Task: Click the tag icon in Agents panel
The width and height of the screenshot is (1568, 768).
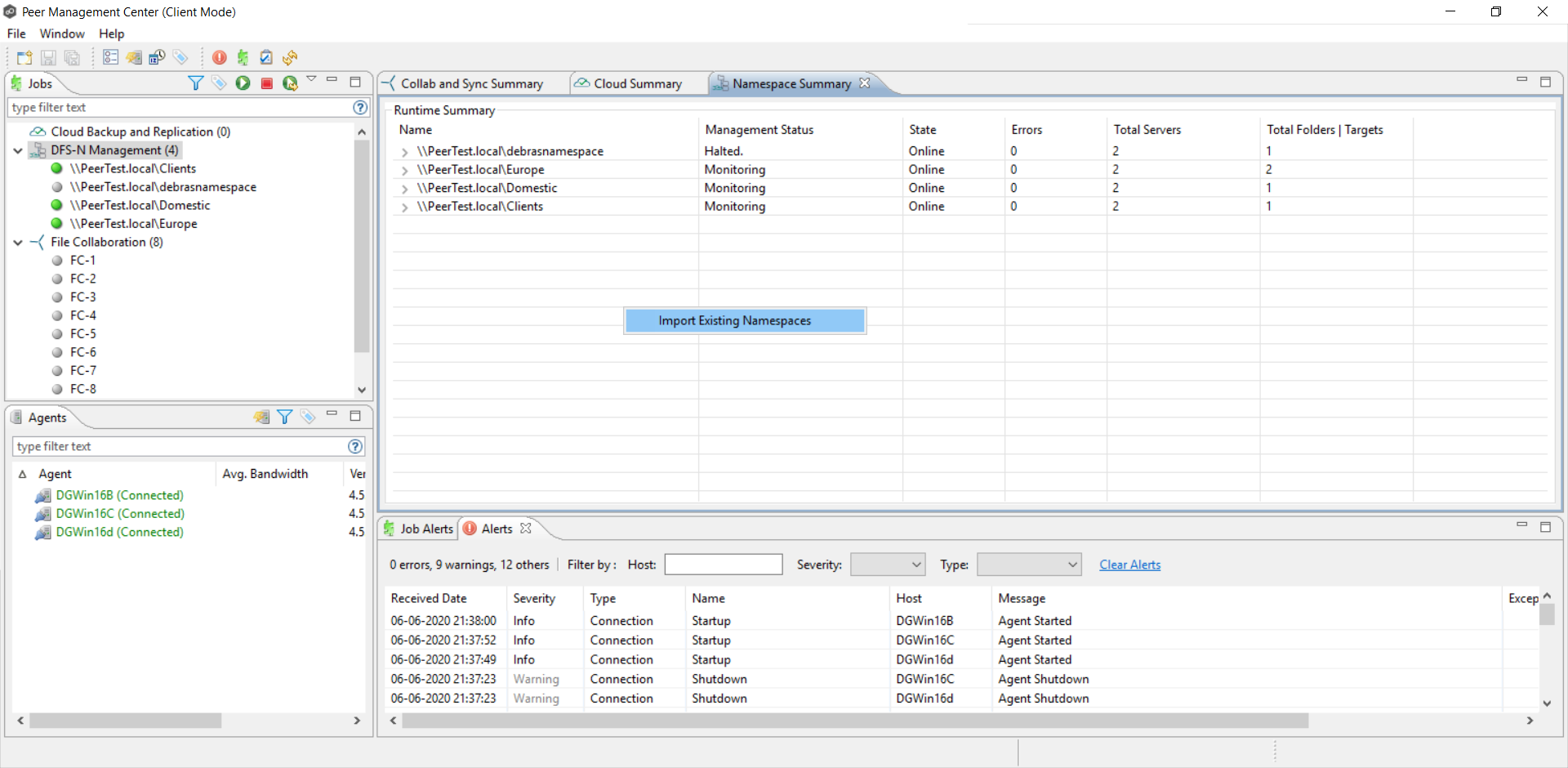Action: tap(308, 417)
